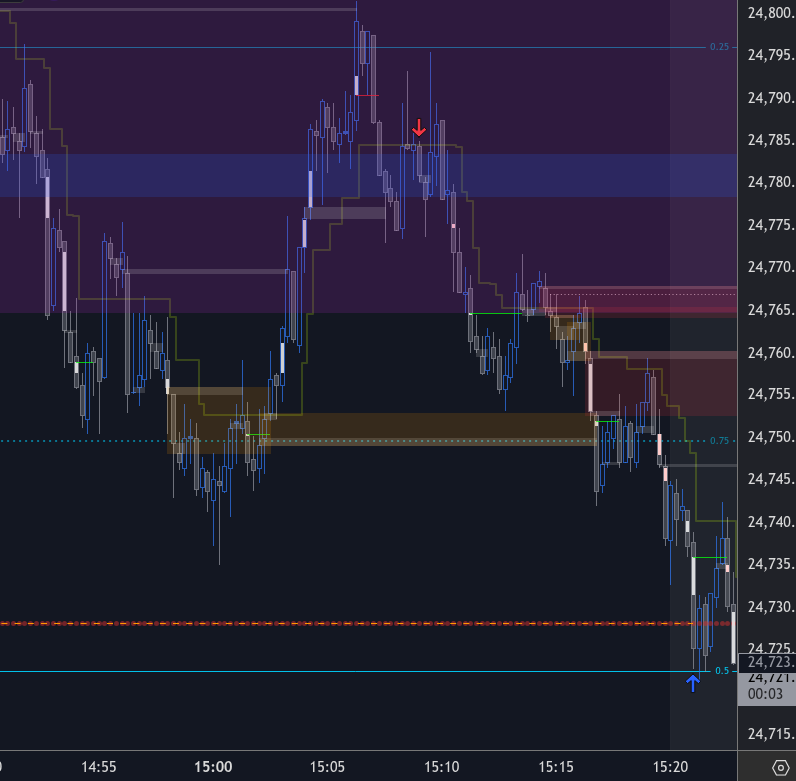
Task: Click the 24,715 price scale label
Action: (771, 733)
